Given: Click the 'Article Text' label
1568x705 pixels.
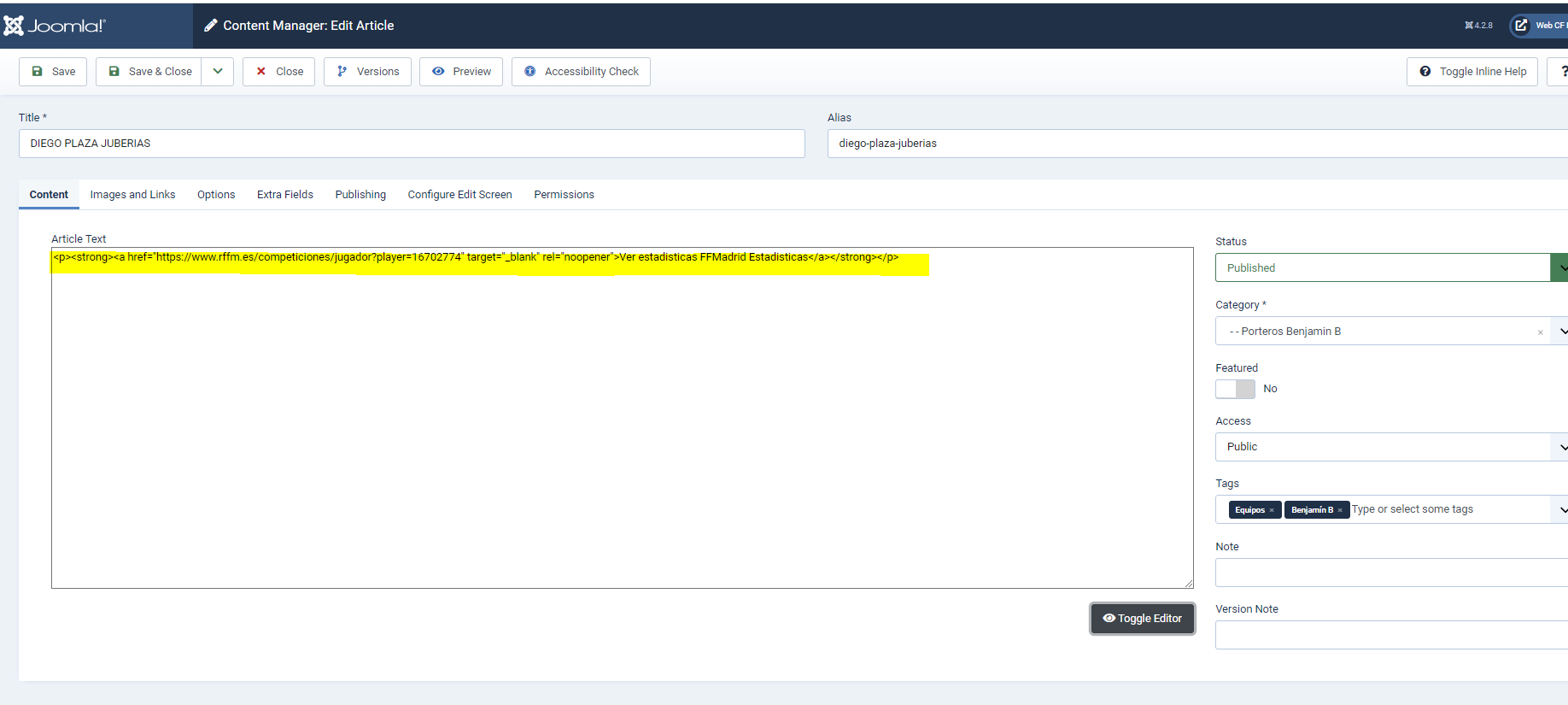Looking at the screenshot, I should [79, 239].
